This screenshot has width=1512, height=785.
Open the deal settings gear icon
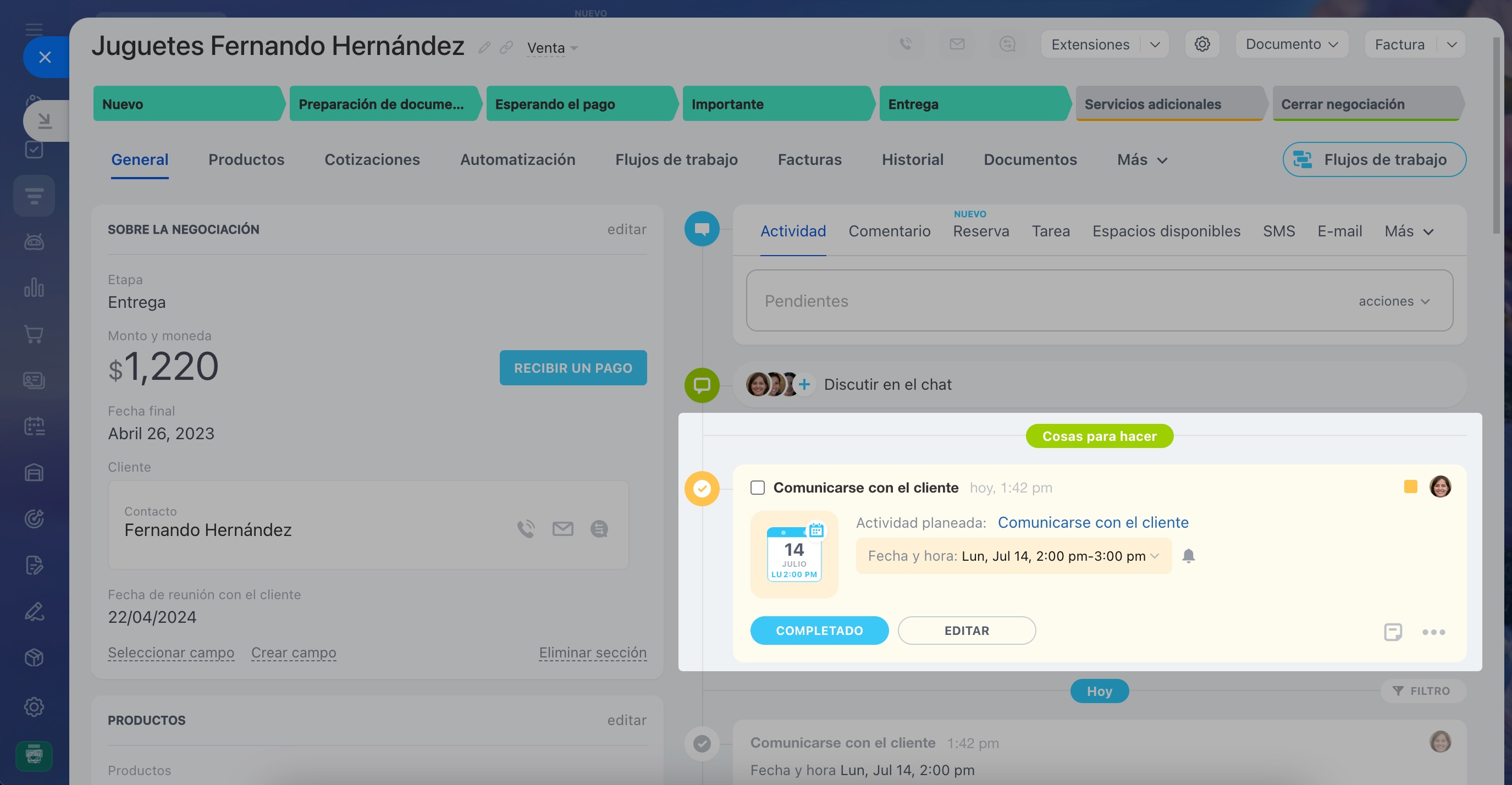(x=1201, y=44)
